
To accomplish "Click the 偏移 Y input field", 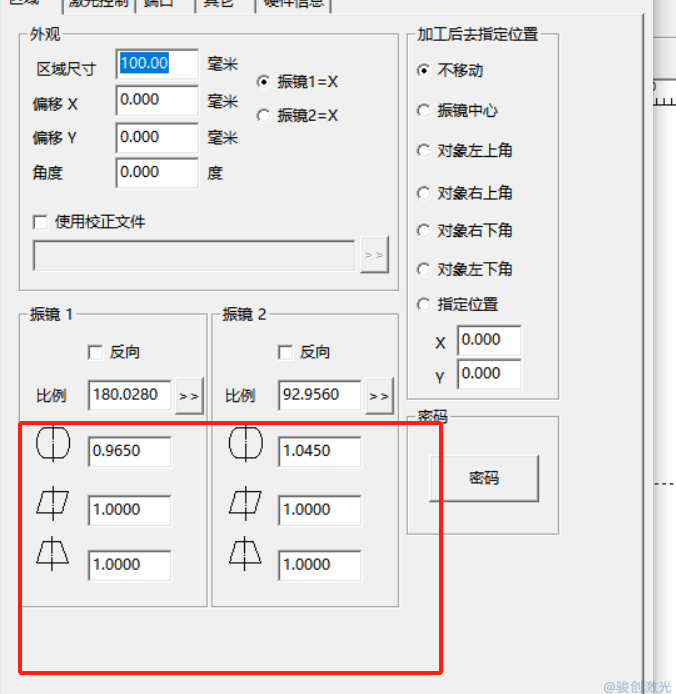I will click(x=157, y=138).
